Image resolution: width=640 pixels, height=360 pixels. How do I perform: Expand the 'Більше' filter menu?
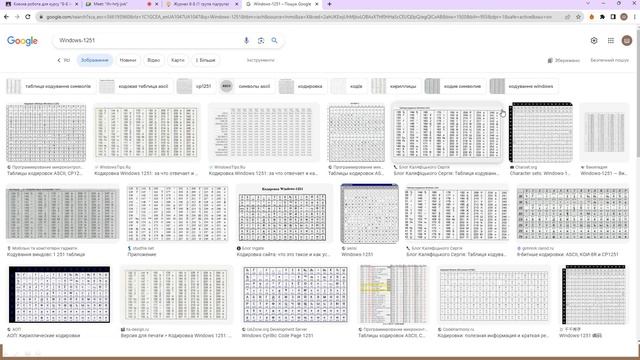(205, 60)
